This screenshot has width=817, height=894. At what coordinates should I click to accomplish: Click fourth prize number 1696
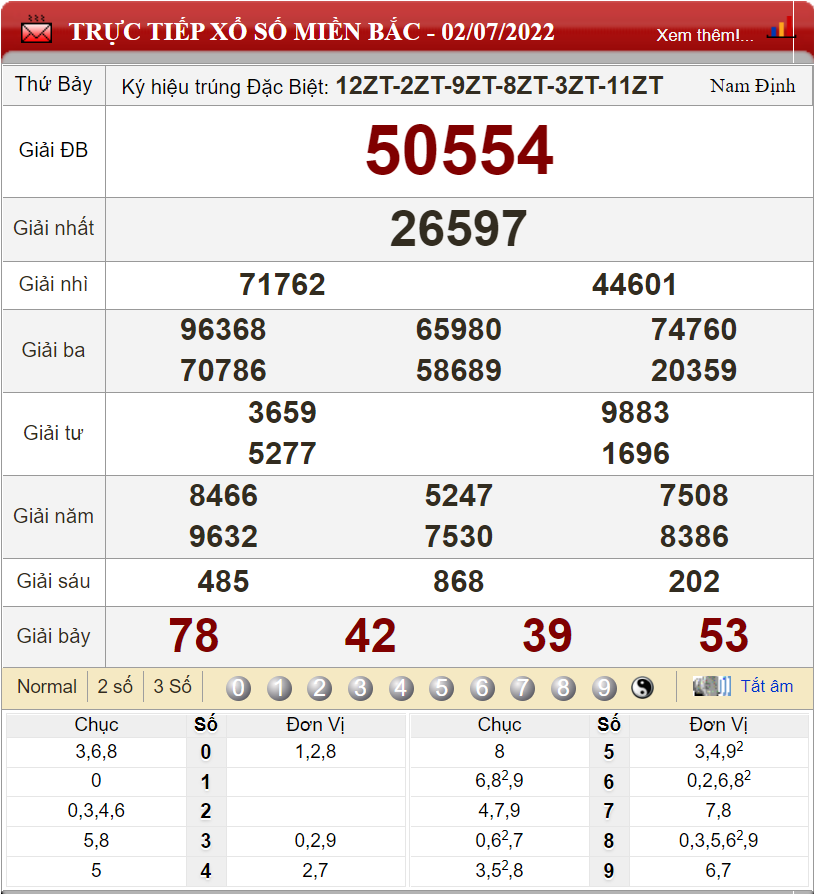point(635,454)
